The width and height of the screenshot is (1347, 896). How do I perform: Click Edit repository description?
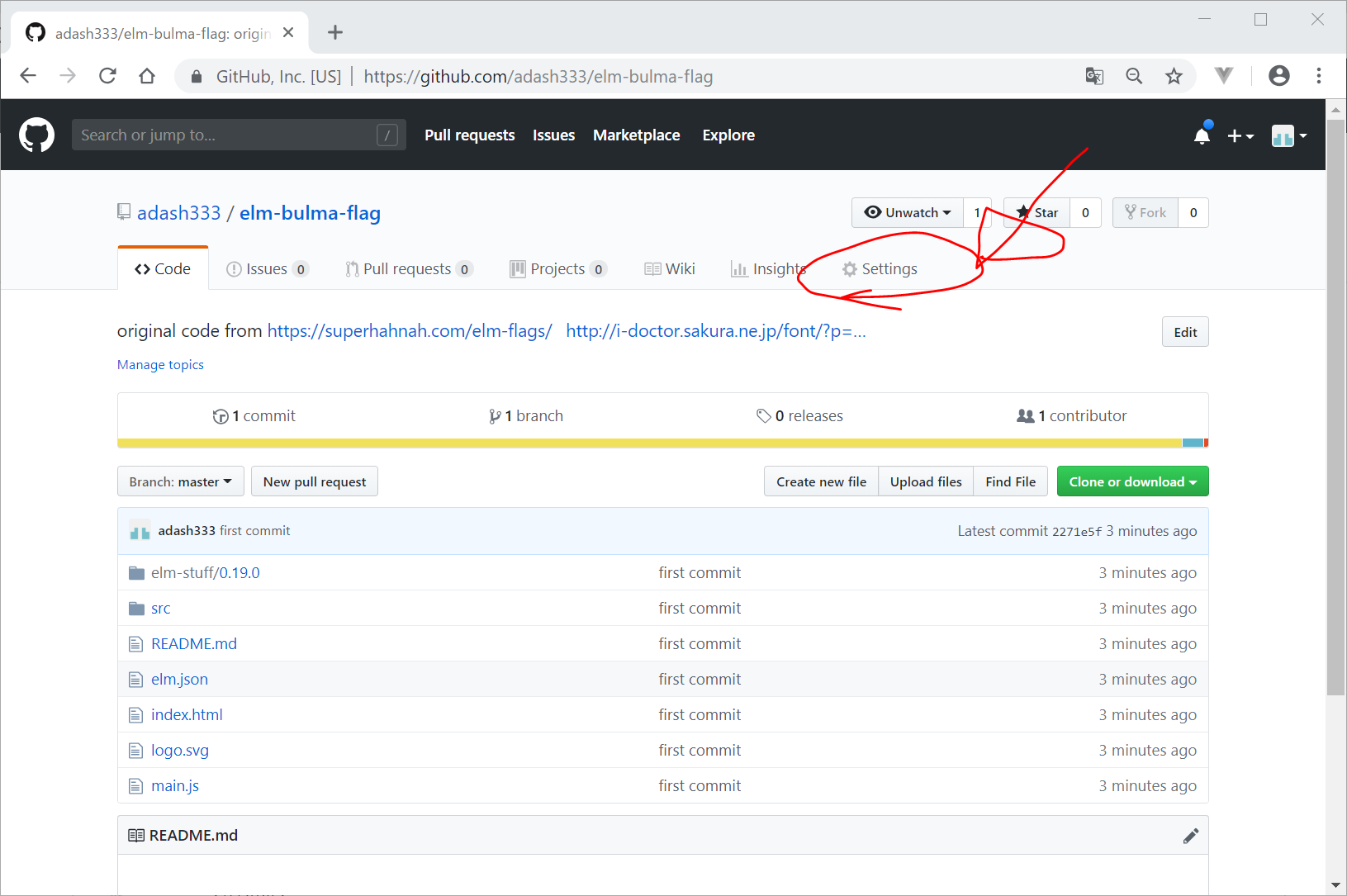[x=1185, y=332]
